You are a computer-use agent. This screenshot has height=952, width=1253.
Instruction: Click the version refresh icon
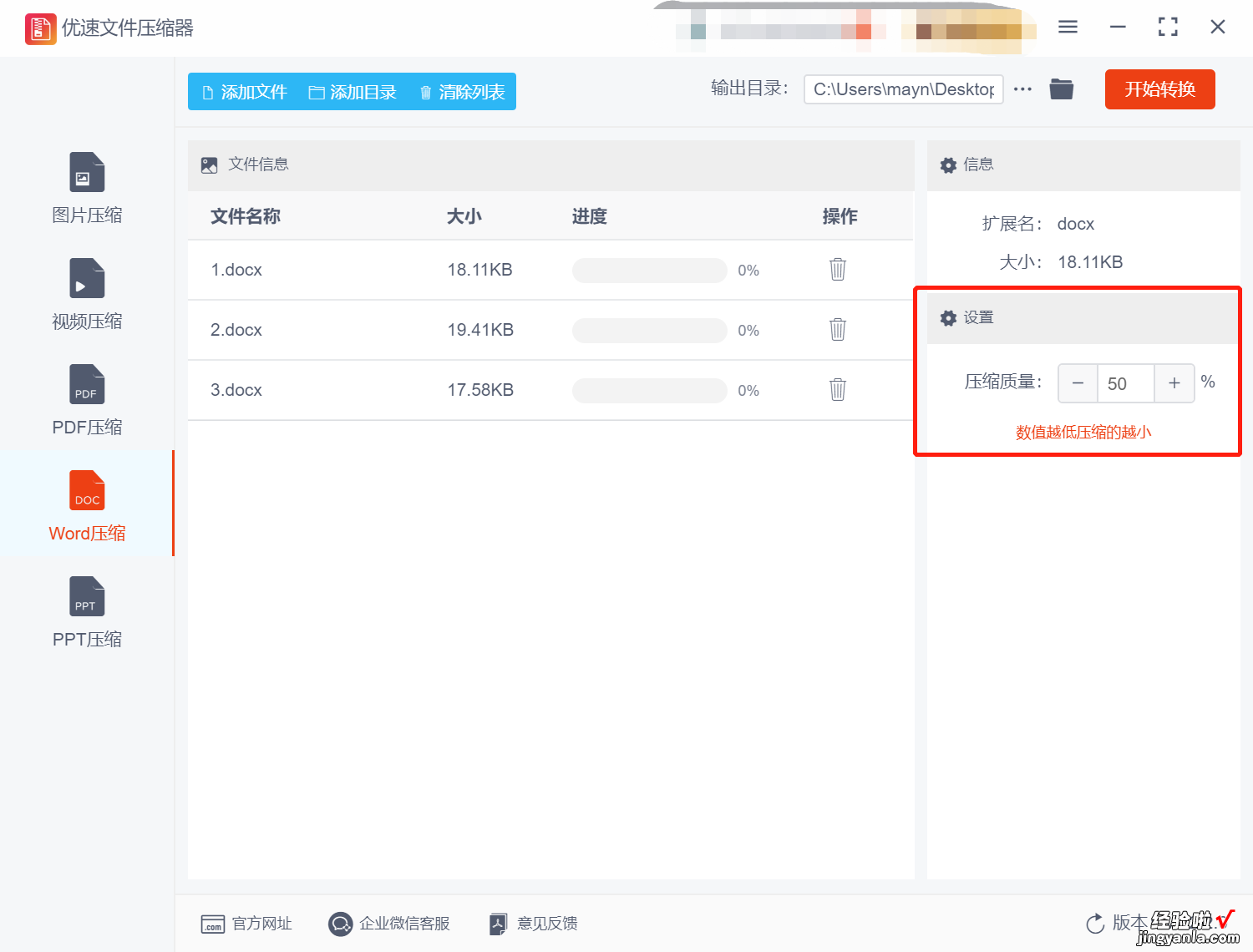pos(1095,924)
